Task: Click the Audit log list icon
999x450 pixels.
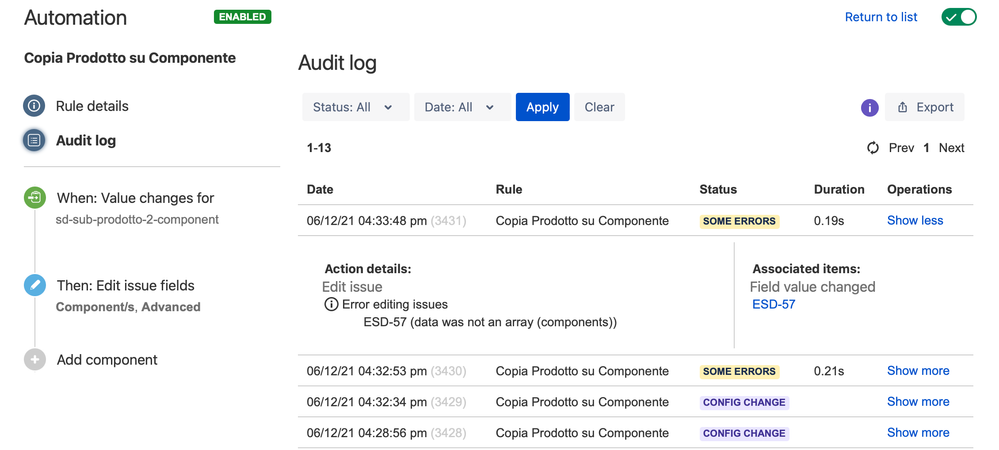Action: tap(34, 140)
